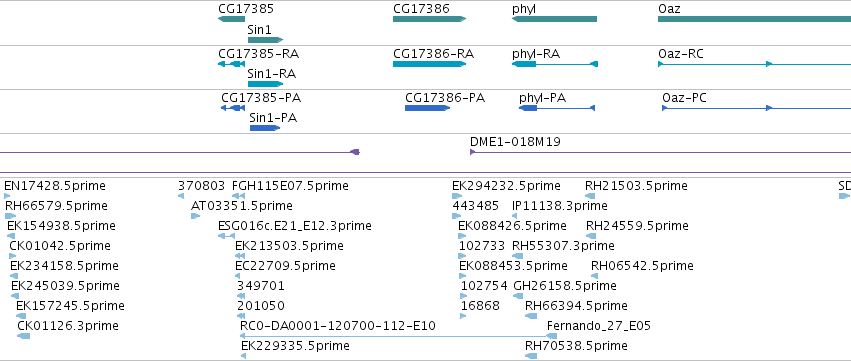Click the CG17386-PA protein label

coord(445,98)
